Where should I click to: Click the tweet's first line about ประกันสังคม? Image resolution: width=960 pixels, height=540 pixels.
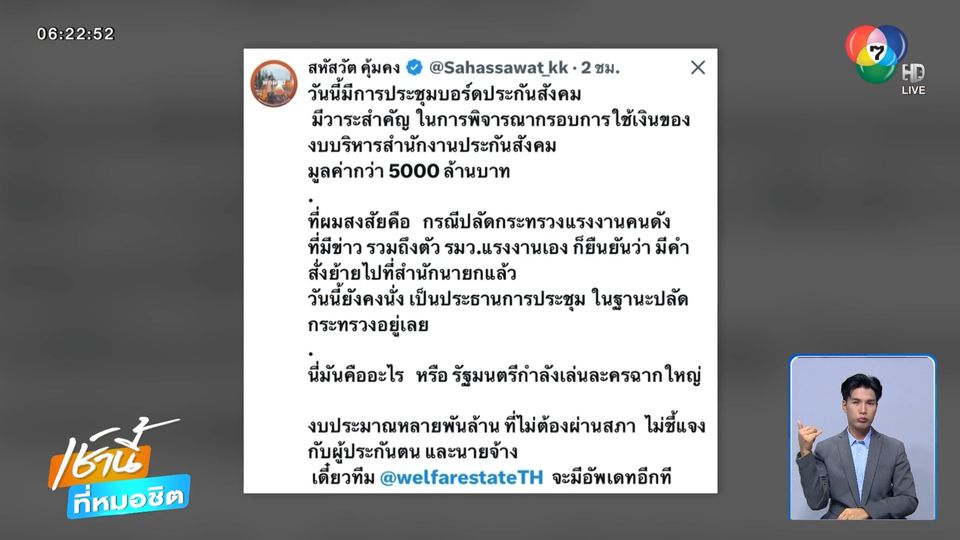point(444,94)
